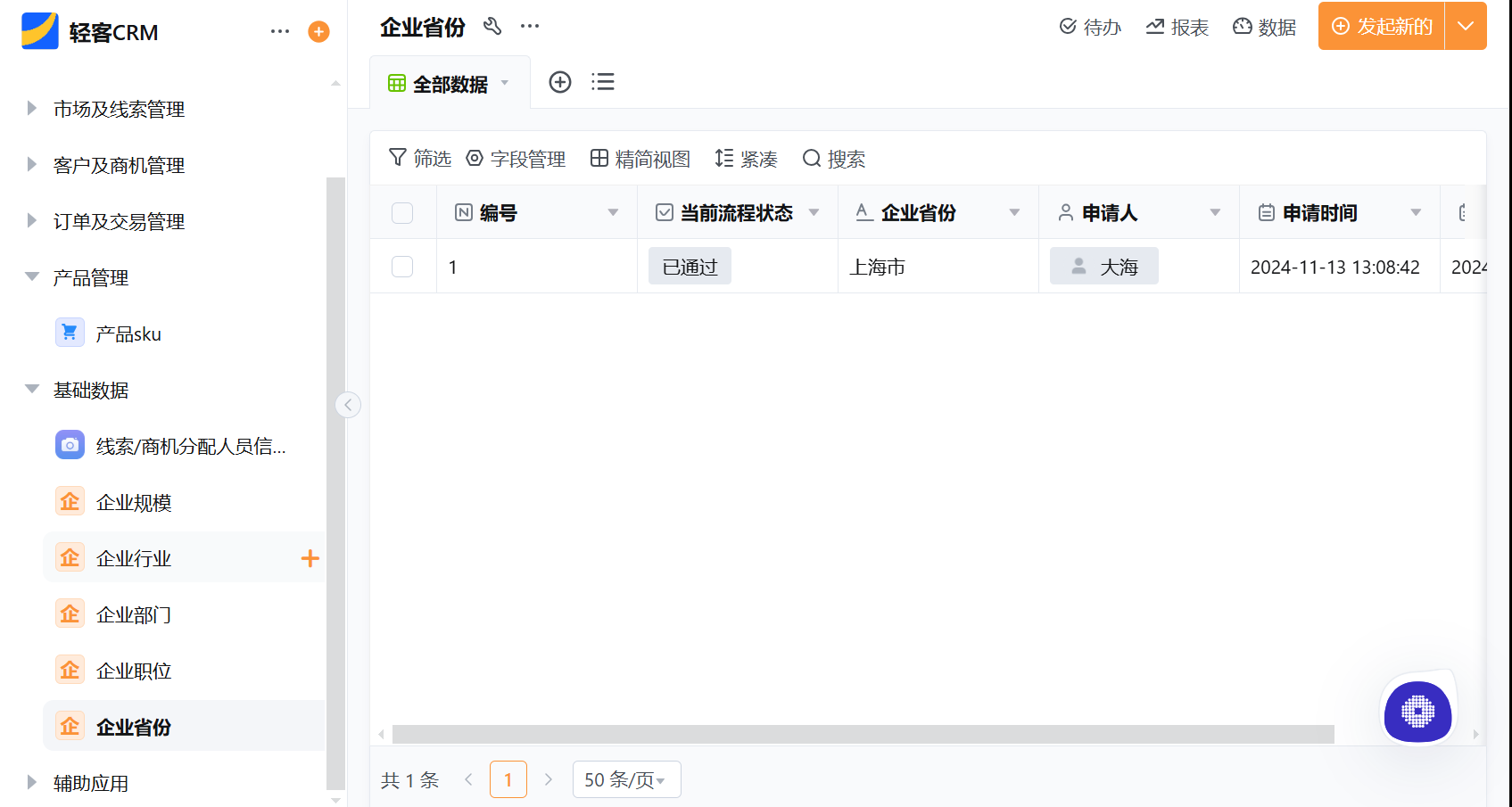Click the 产品sku shopping cart icon
The width and height of the screenshot is (1512, 807).
(69, 332)
